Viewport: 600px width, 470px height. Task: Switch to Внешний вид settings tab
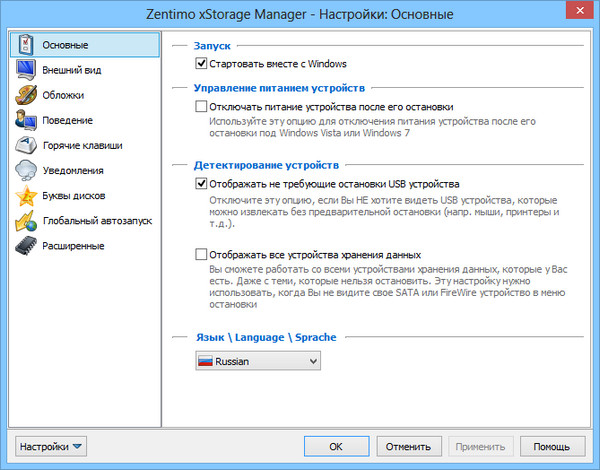tap(72, 71)
